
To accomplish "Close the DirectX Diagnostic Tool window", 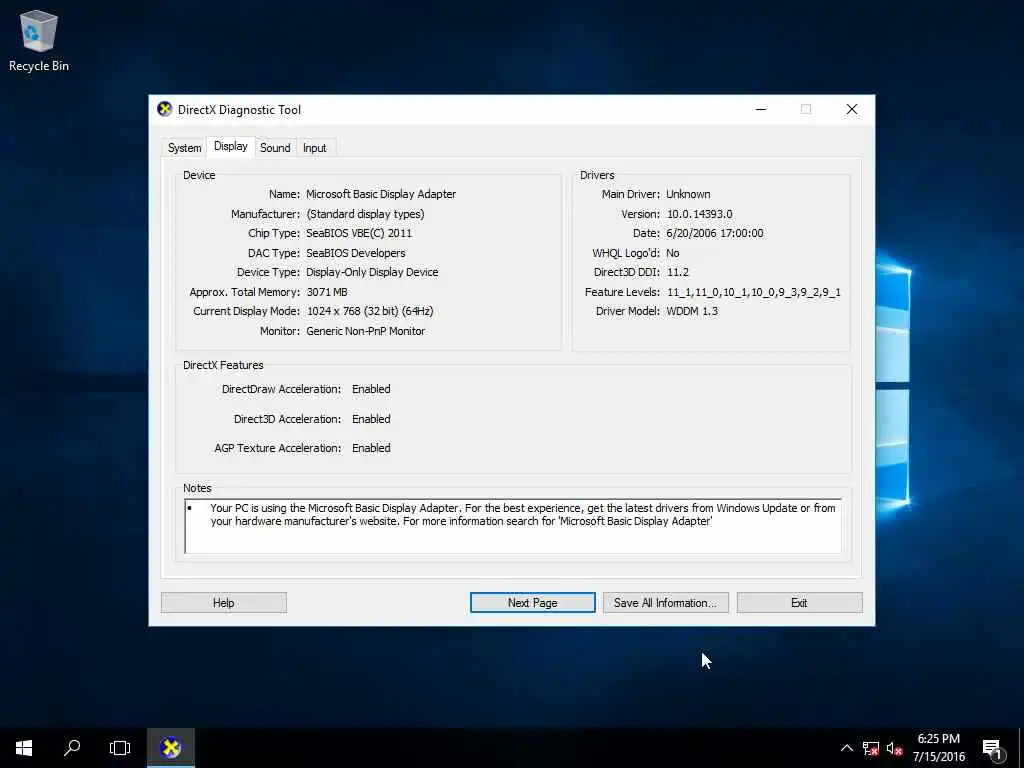I will coord(852,109).
